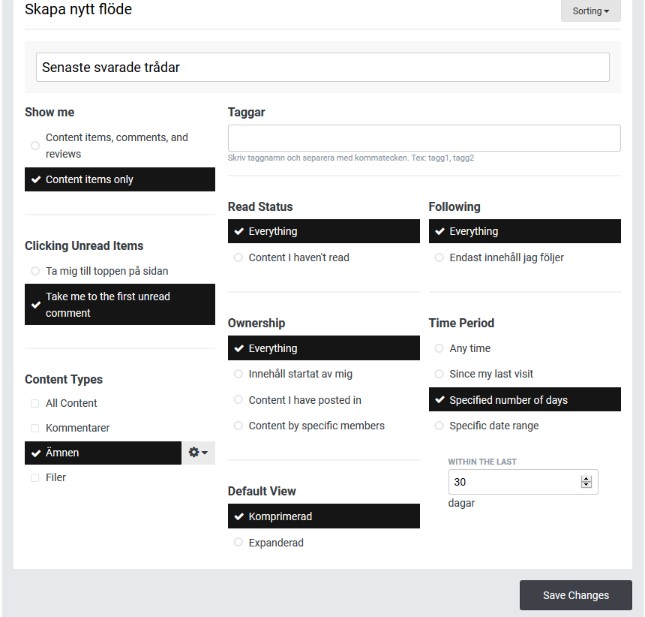This screenshot has width=645, height=617.
Task: Select Content I haven't read
Action: (298, 257)
